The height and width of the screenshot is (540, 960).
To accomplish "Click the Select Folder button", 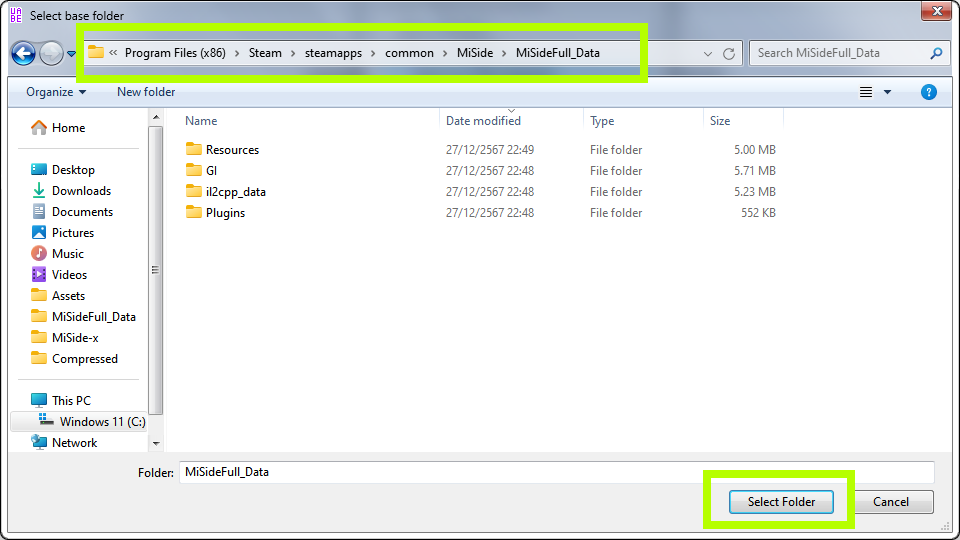I will (781, 501).
